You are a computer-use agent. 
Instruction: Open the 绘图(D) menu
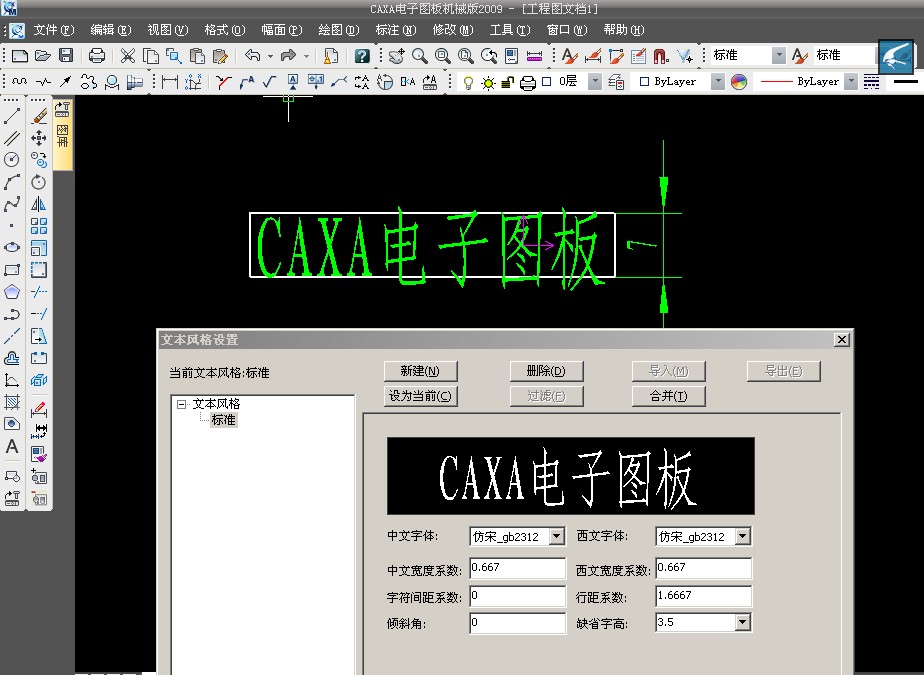click(338, 30)
